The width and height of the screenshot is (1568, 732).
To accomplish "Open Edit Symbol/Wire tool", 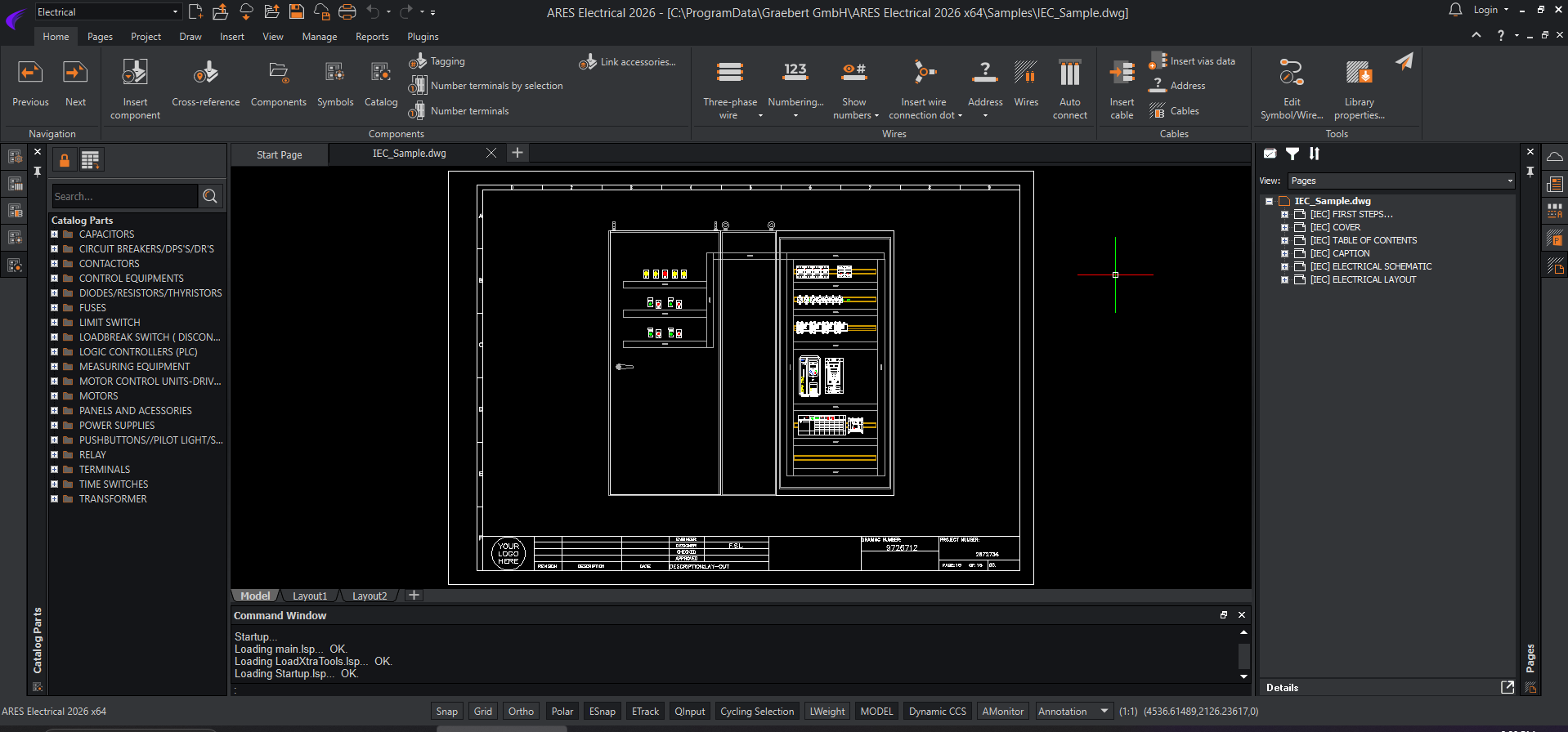I will [1291, 74].
